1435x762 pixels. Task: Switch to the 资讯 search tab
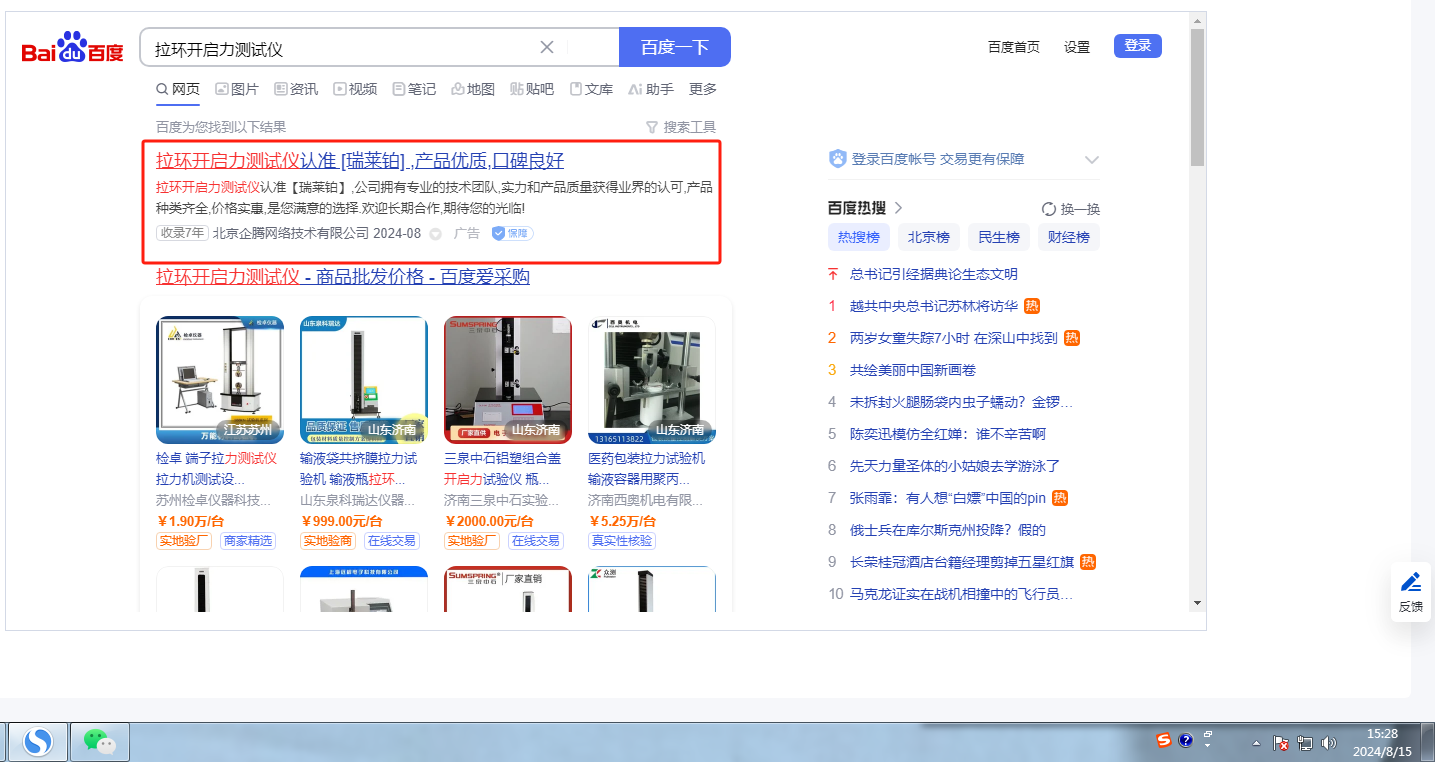pyautogui.click(x=296, y=89)
